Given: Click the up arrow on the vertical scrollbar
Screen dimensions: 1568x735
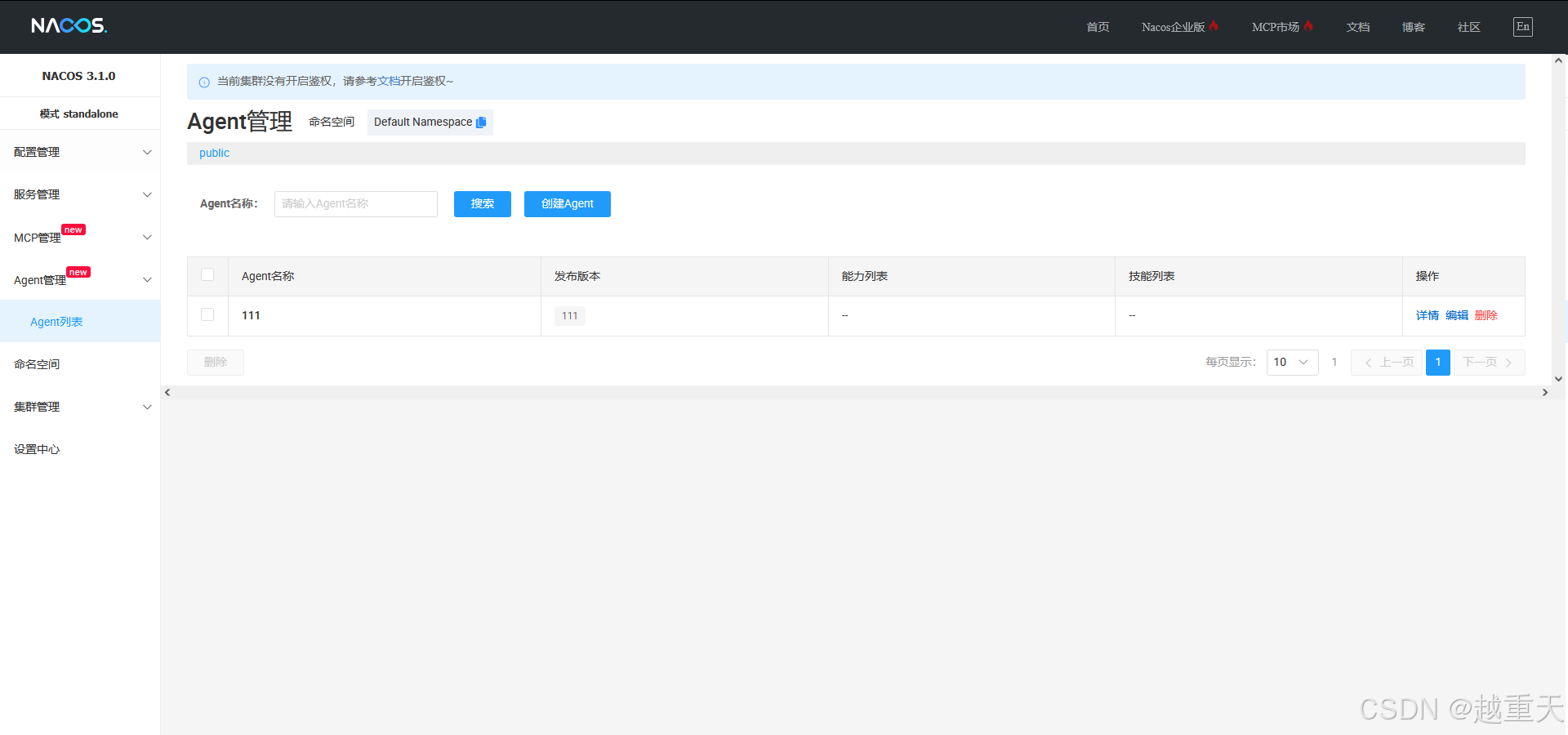Looking at the screenshot, I should [1559, 60].
